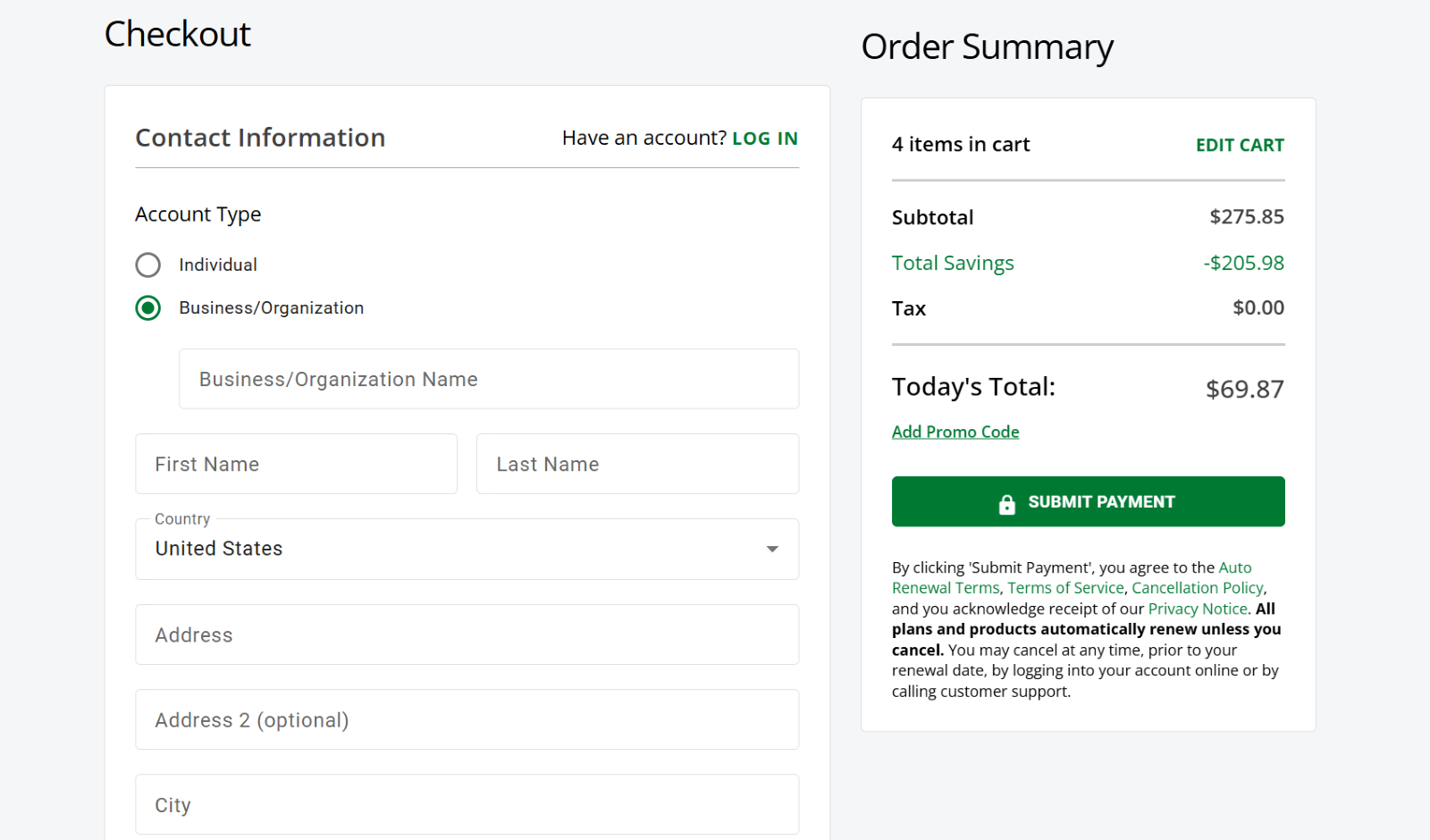This screenshot has width=1430, height=840.
Task: Select the Business/Organization radio button
Action: (148, 308)
